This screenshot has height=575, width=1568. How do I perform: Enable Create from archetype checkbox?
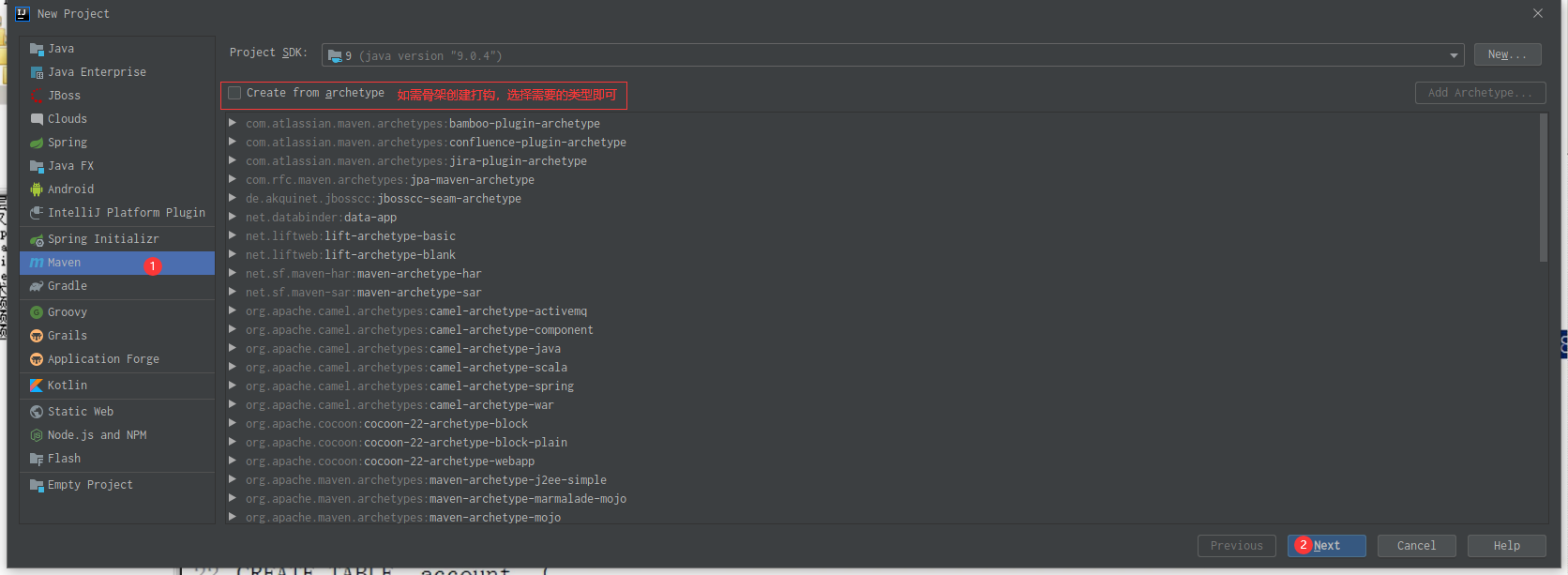(234, 93)
